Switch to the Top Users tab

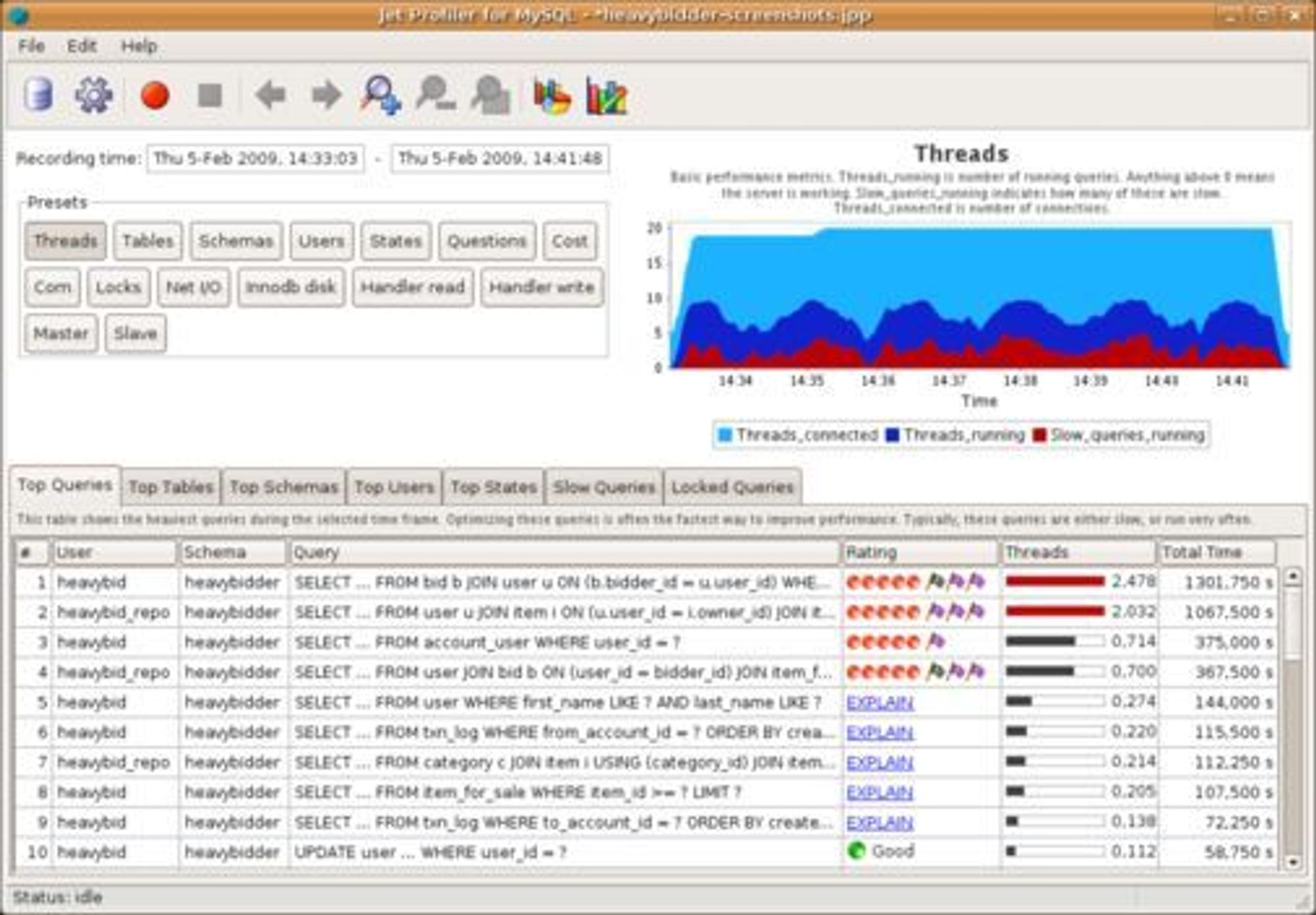pos(394,487)
